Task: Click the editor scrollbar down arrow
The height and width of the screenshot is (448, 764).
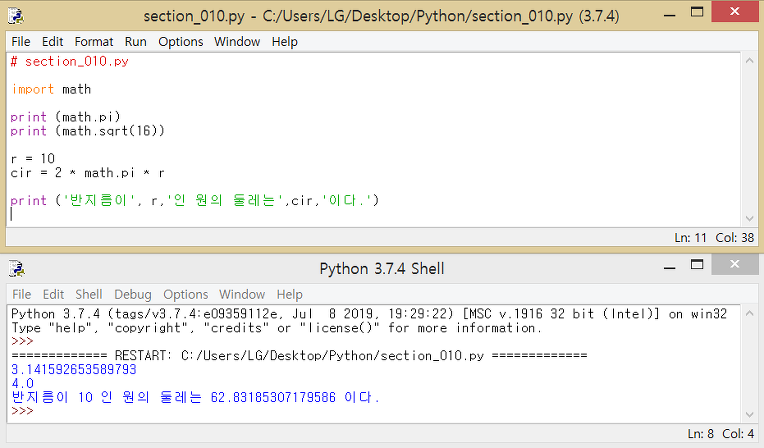Action: pos(749,218)
